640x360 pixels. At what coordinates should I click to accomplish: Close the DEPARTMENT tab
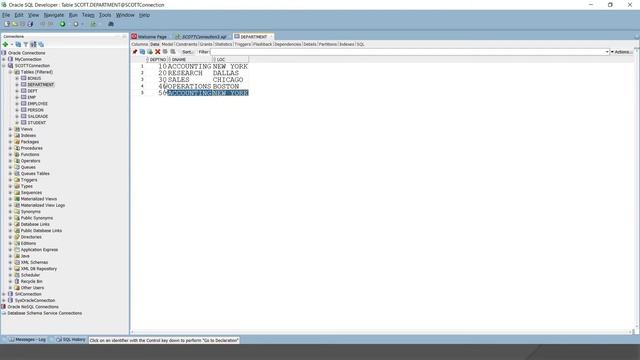pos(271,37)
